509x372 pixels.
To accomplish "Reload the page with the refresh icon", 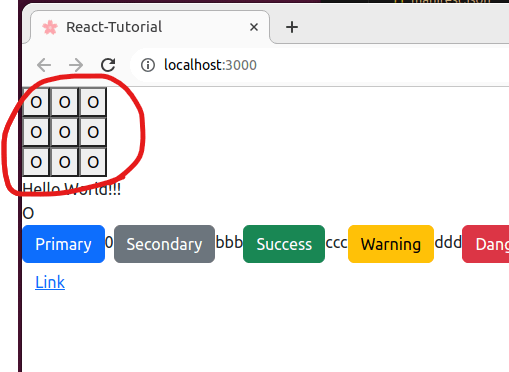I will pos(108,65).
